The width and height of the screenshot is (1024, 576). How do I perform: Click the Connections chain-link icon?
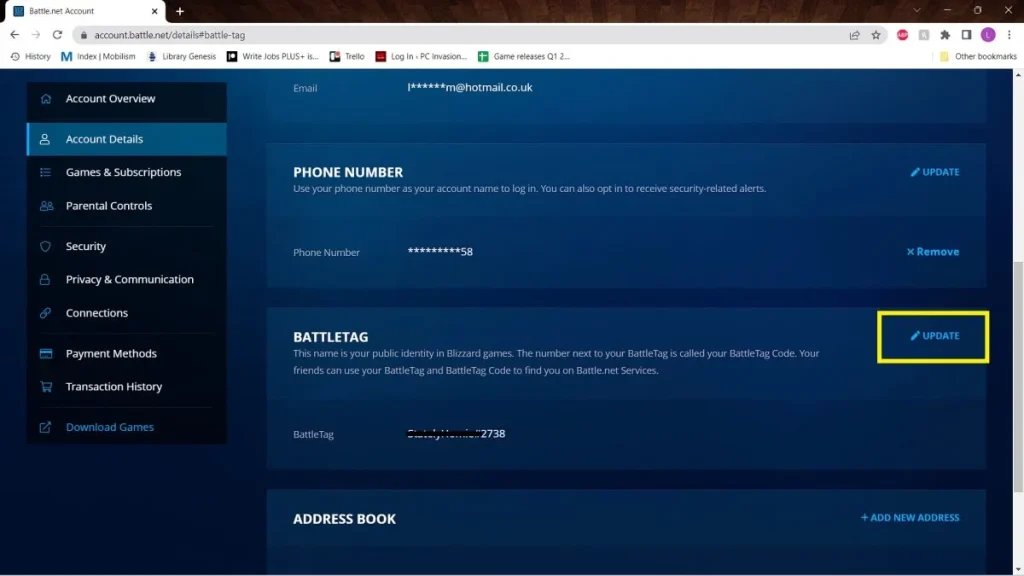click(45, 313)
